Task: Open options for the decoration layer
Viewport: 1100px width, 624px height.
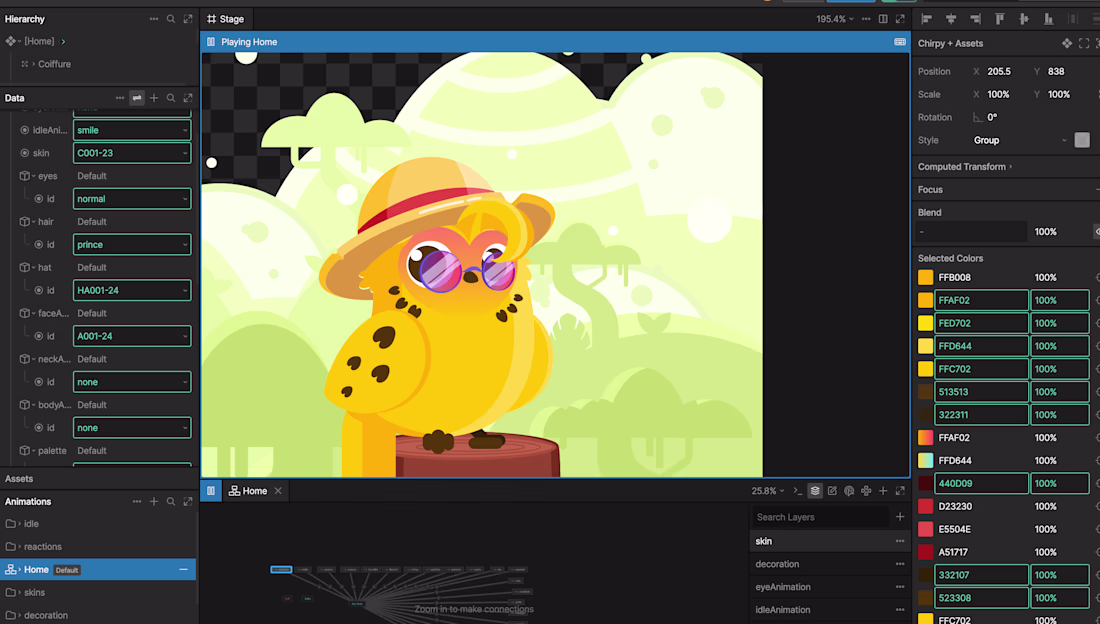Action: point(900,564)
